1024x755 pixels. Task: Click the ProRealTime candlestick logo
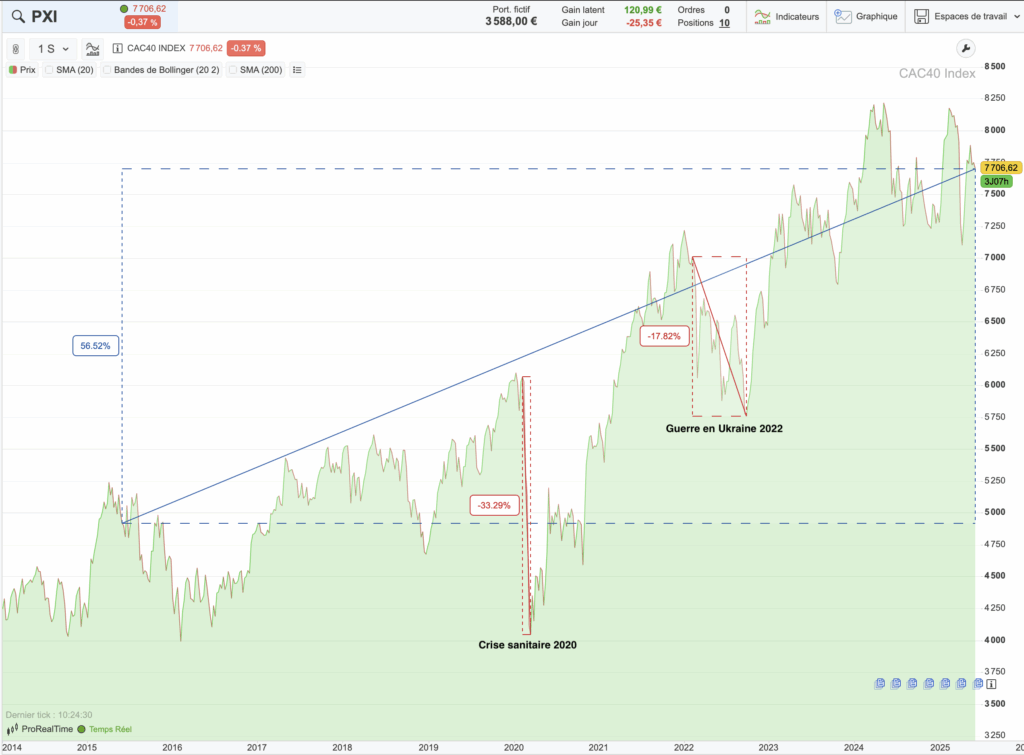tap(12, 730)
